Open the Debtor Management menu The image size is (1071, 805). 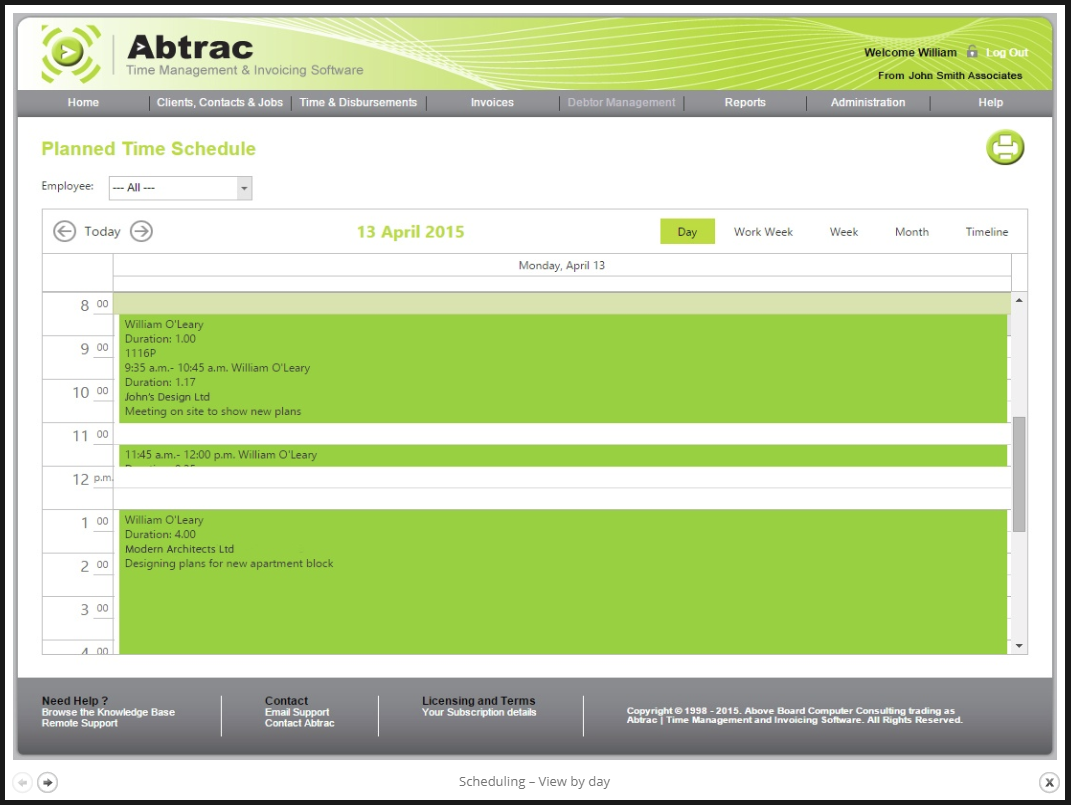(622, 102)
